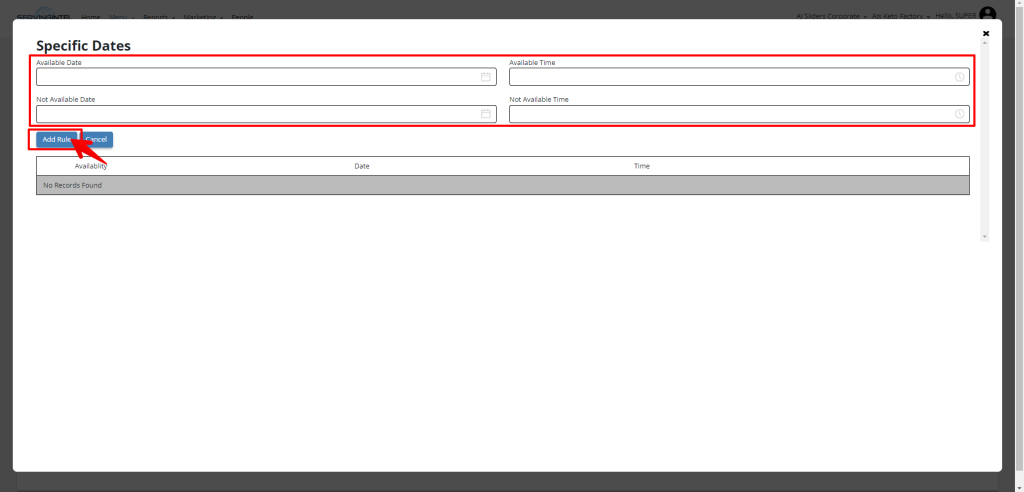
Task: Sort by the Availability column header
Action: tap(91, 166)
